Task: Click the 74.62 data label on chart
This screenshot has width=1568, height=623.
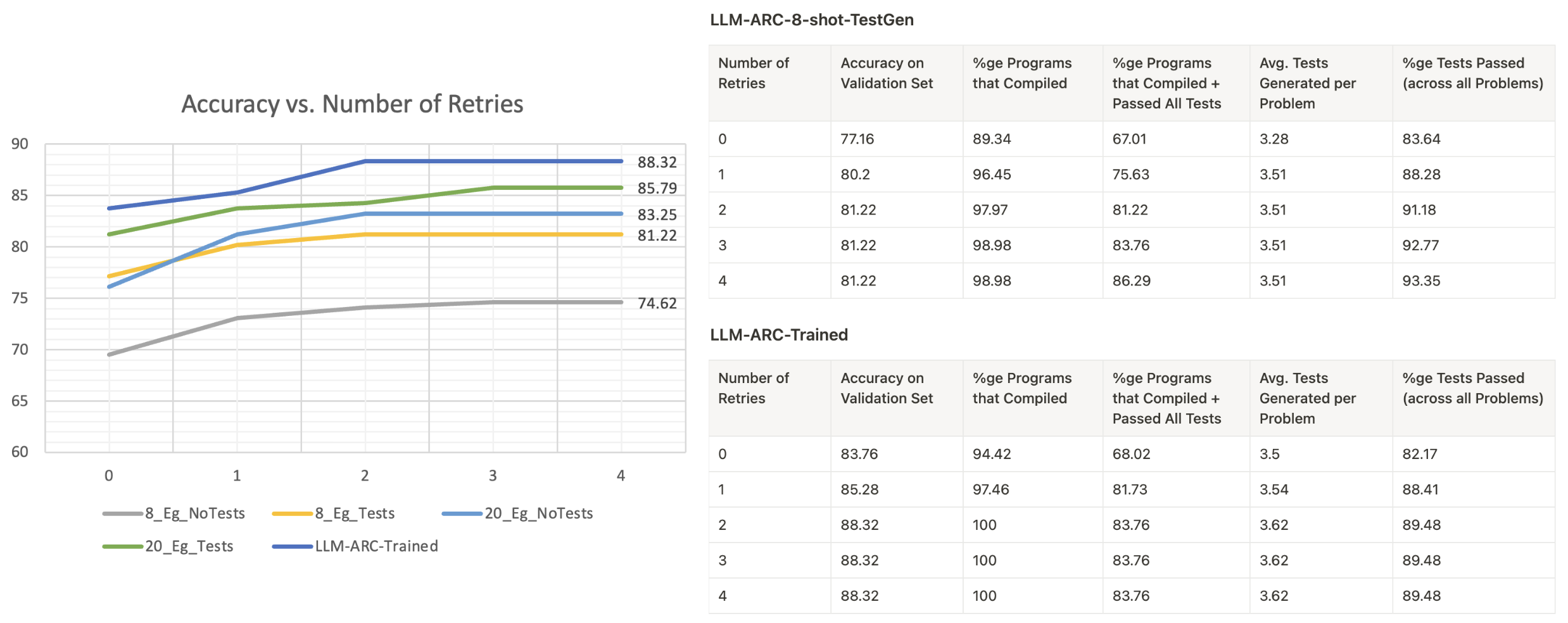Action: point(657,304)
